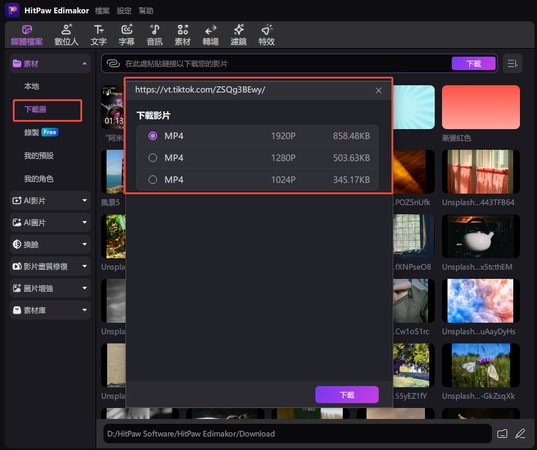Open the 特效 effects panel
Screen dimensions: 537x450
[x=266, y=35]
